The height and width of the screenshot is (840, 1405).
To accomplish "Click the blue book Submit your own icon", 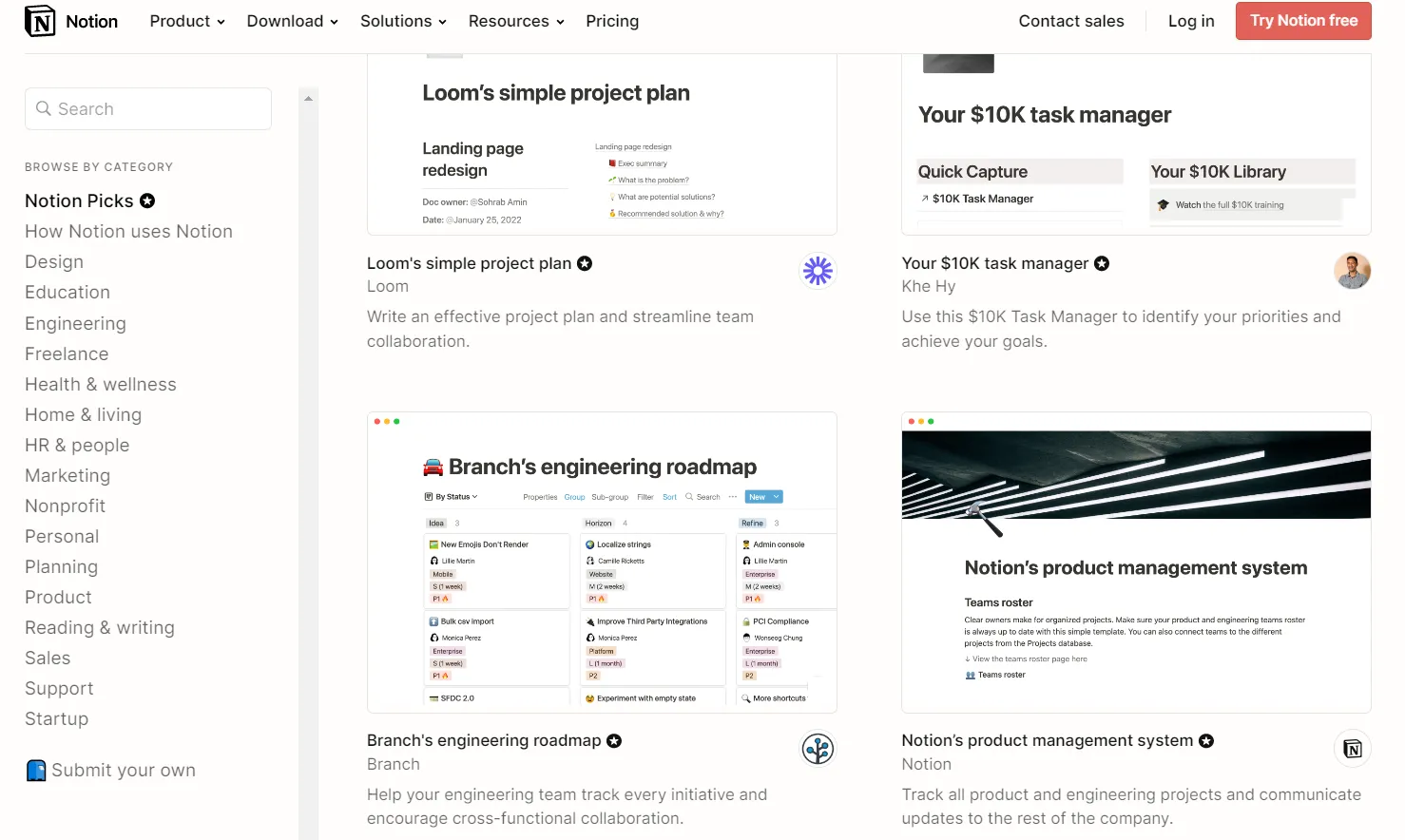I will click(36, 771).
